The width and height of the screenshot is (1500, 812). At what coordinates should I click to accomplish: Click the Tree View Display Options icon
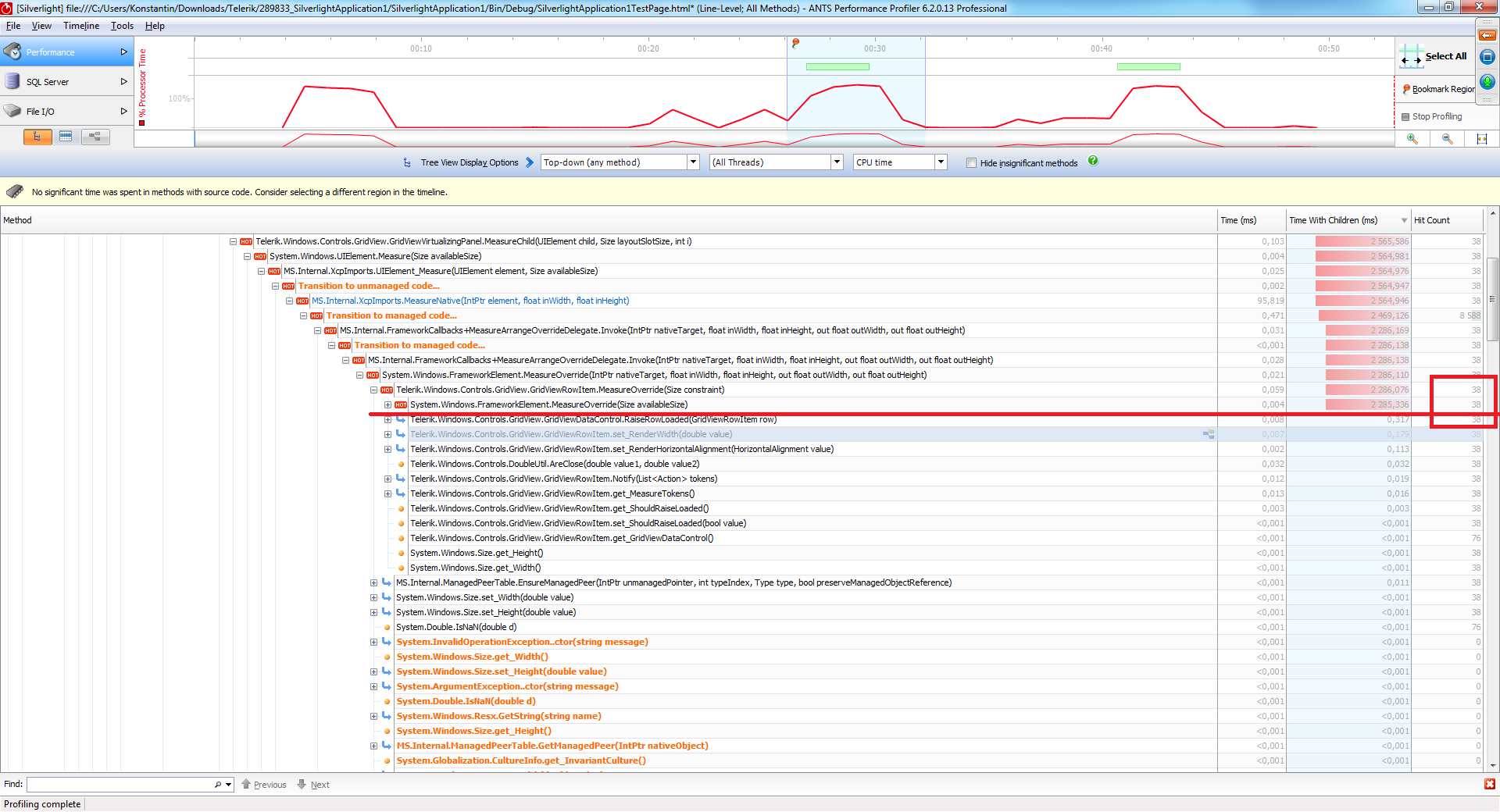click(407, 162)
